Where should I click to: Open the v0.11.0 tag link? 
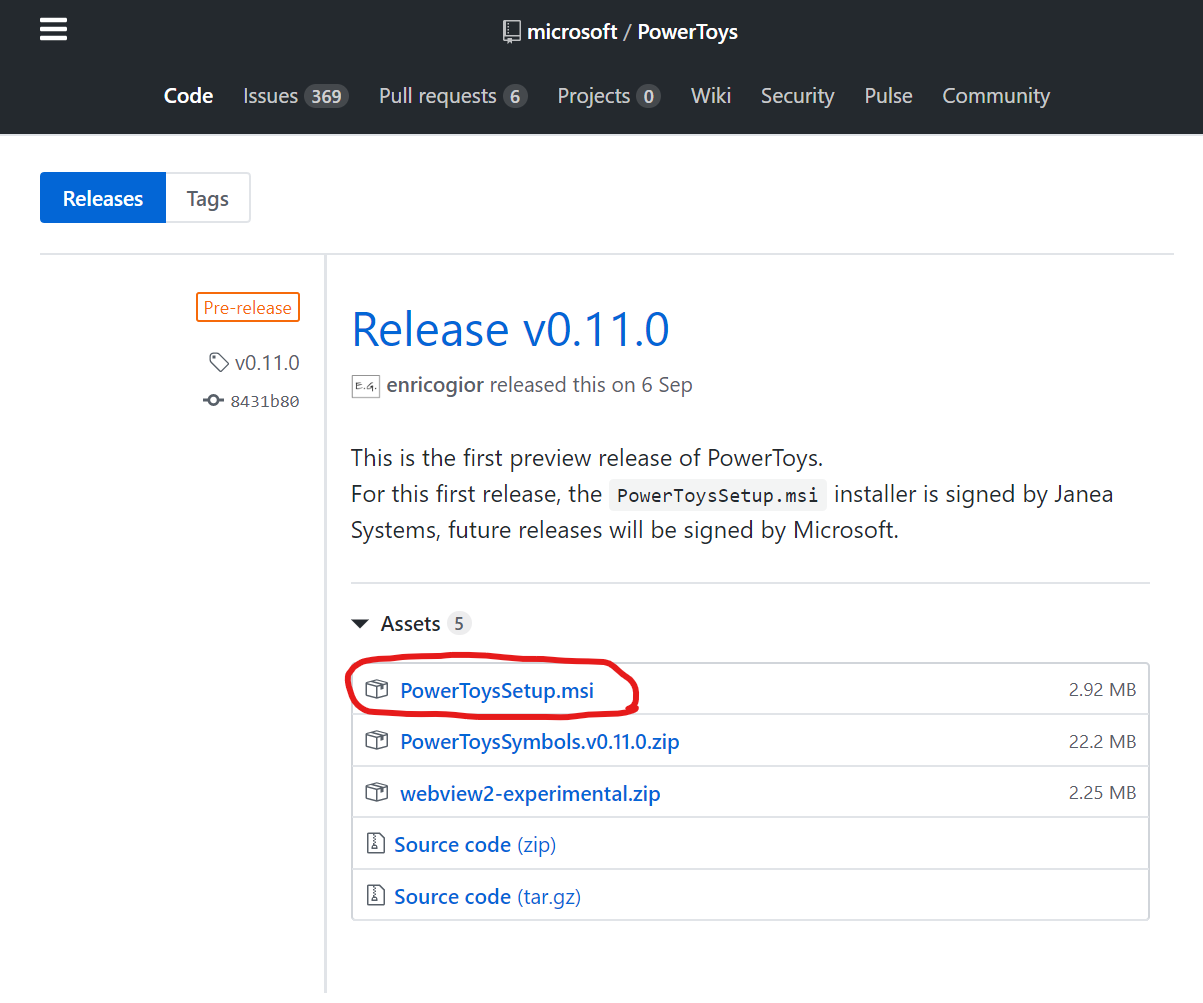point(267,363)
